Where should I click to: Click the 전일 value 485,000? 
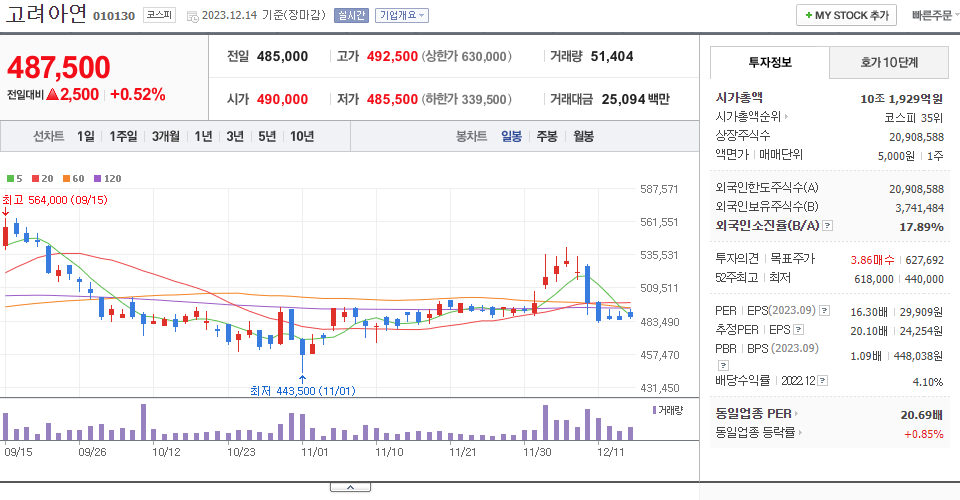click(x=282, y=56)
